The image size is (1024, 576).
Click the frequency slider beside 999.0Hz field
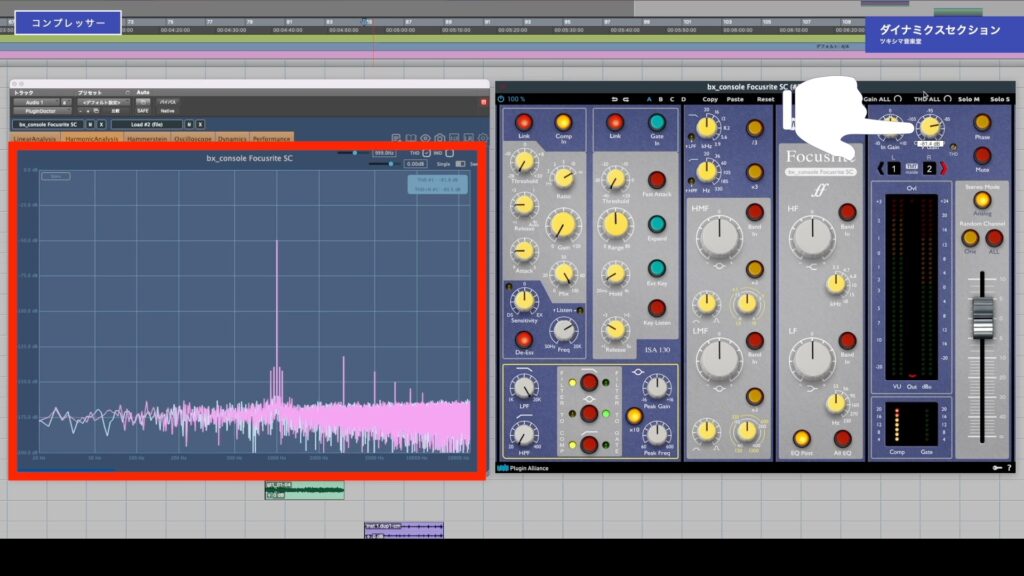(353, 153)
